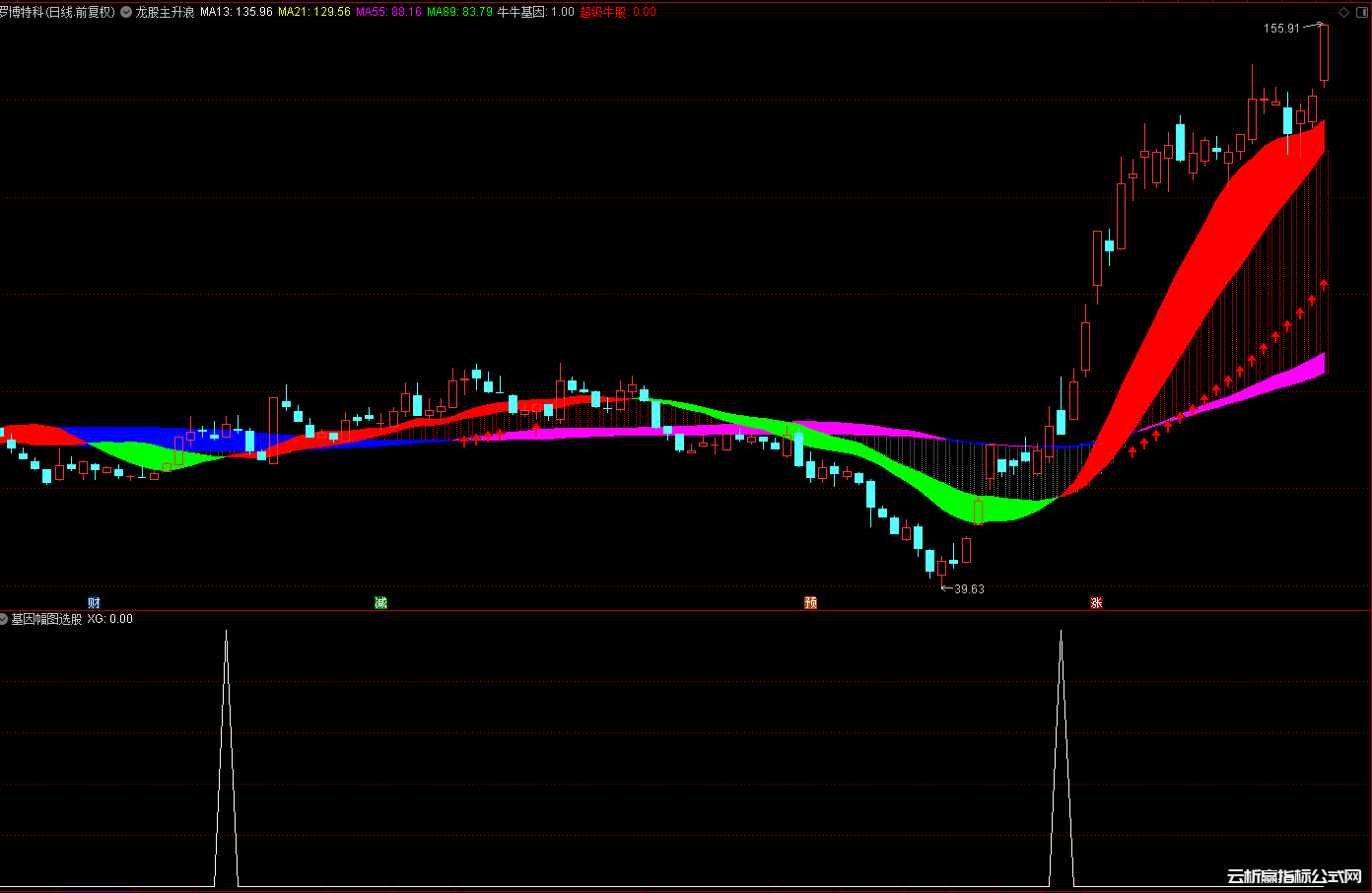Viewport: 1372px width, 893px height.
Task: Select the 罗博特科(日线.前复权) title
Action: pos(57,12)
